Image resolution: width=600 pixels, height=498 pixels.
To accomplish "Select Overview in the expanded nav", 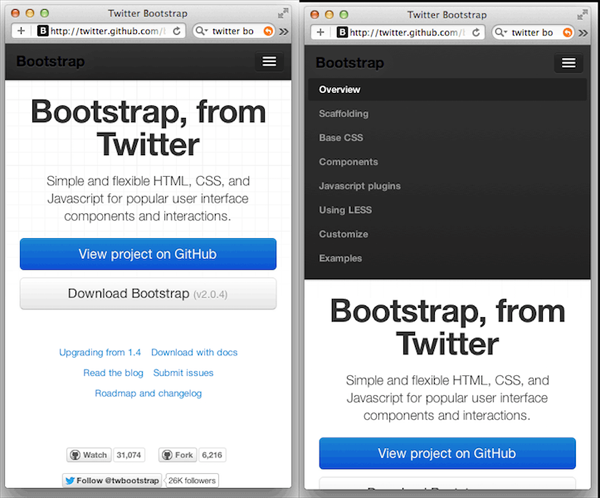I will coord(447,90).
